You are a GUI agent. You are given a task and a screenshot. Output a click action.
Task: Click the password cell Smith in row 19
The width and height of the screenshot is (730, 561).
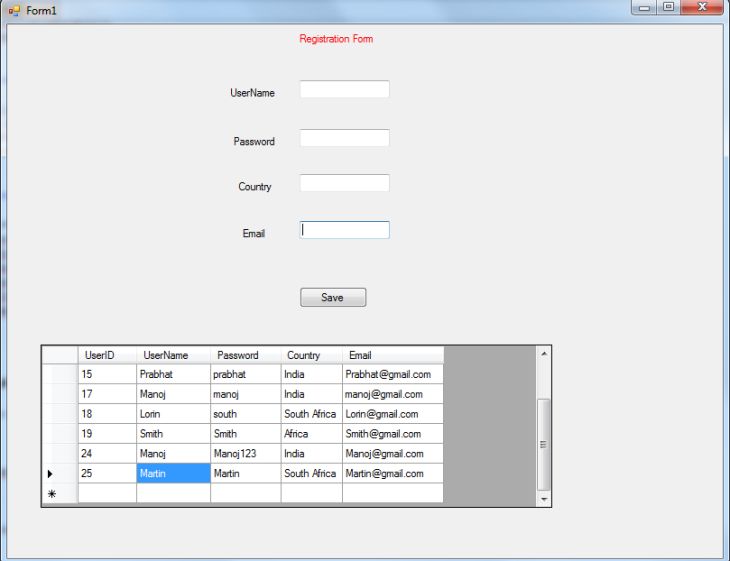tap(246, 434)
